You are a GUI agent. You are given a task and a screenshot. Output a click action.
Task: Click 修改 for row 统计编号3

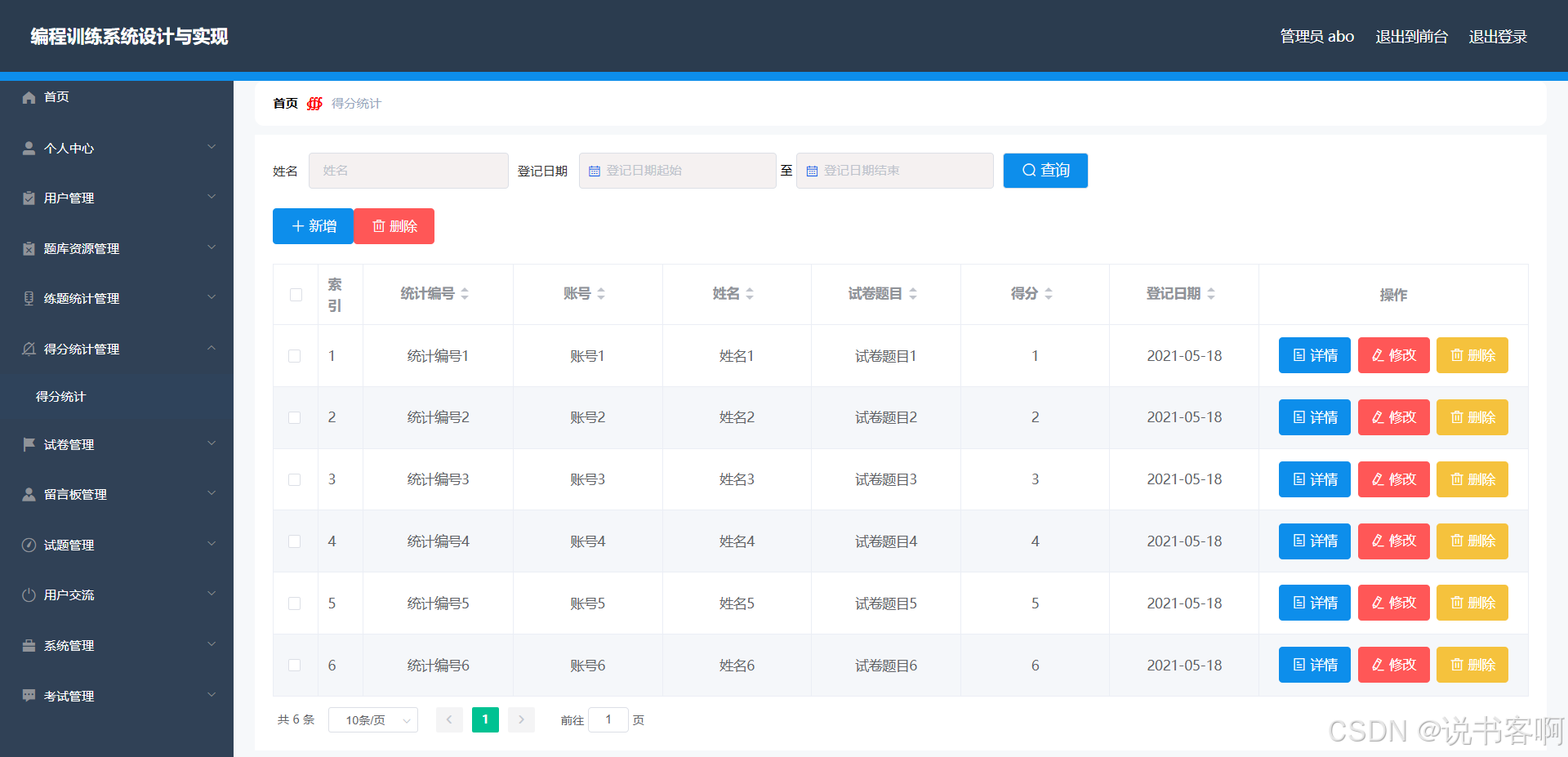(x=1393, y=479)
